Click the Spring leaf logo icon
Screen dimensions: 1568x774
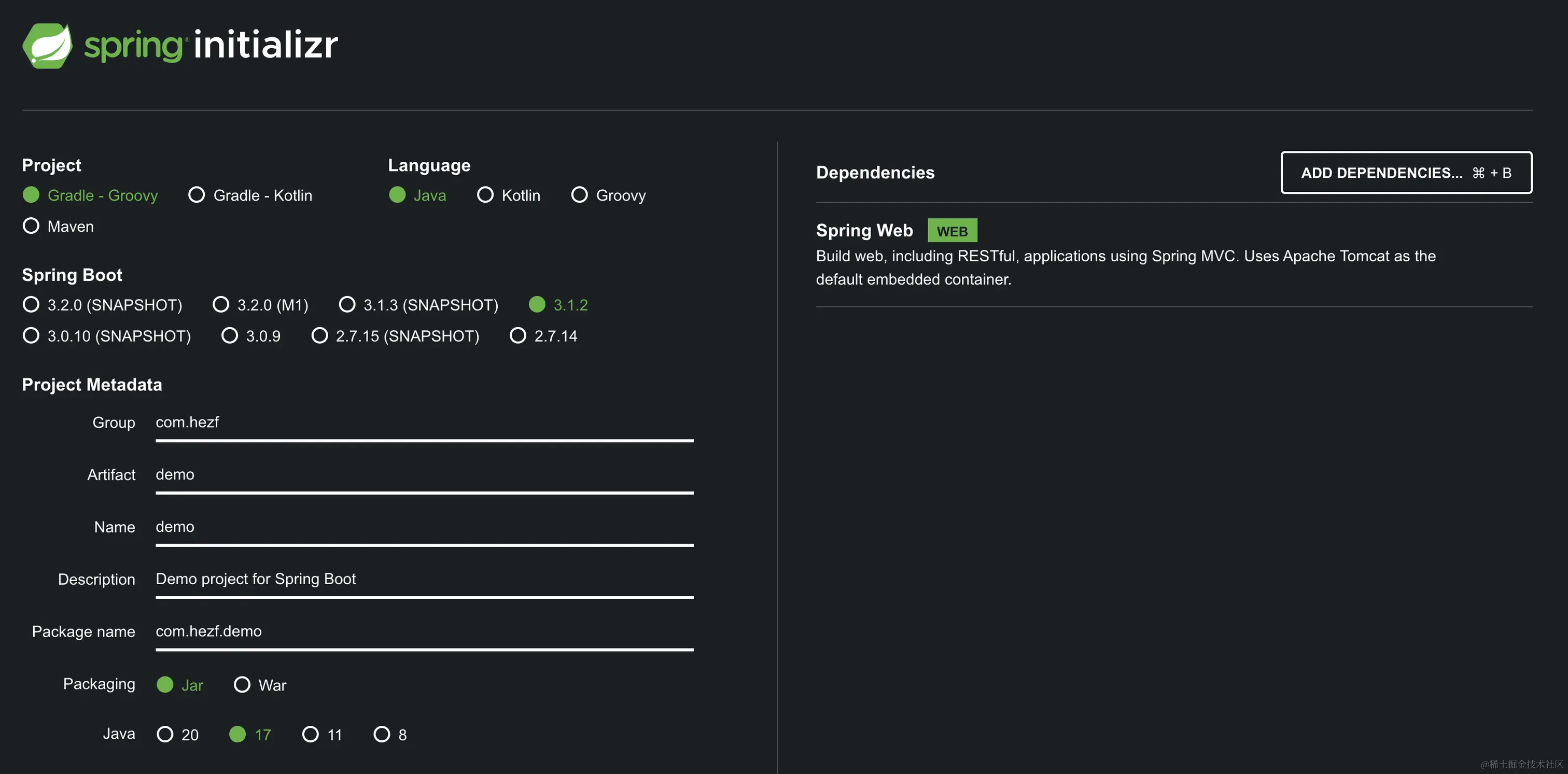(47, 46)
